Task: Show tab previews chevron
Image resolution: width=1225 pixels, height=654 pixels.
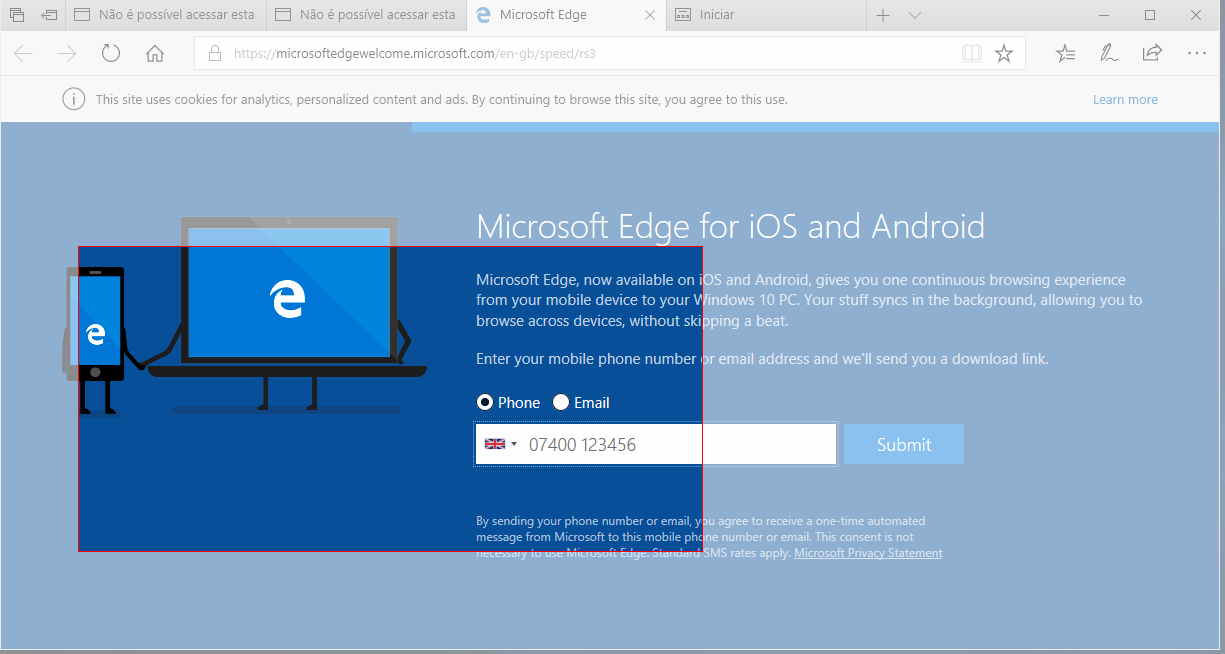Action: pos(914,15)
